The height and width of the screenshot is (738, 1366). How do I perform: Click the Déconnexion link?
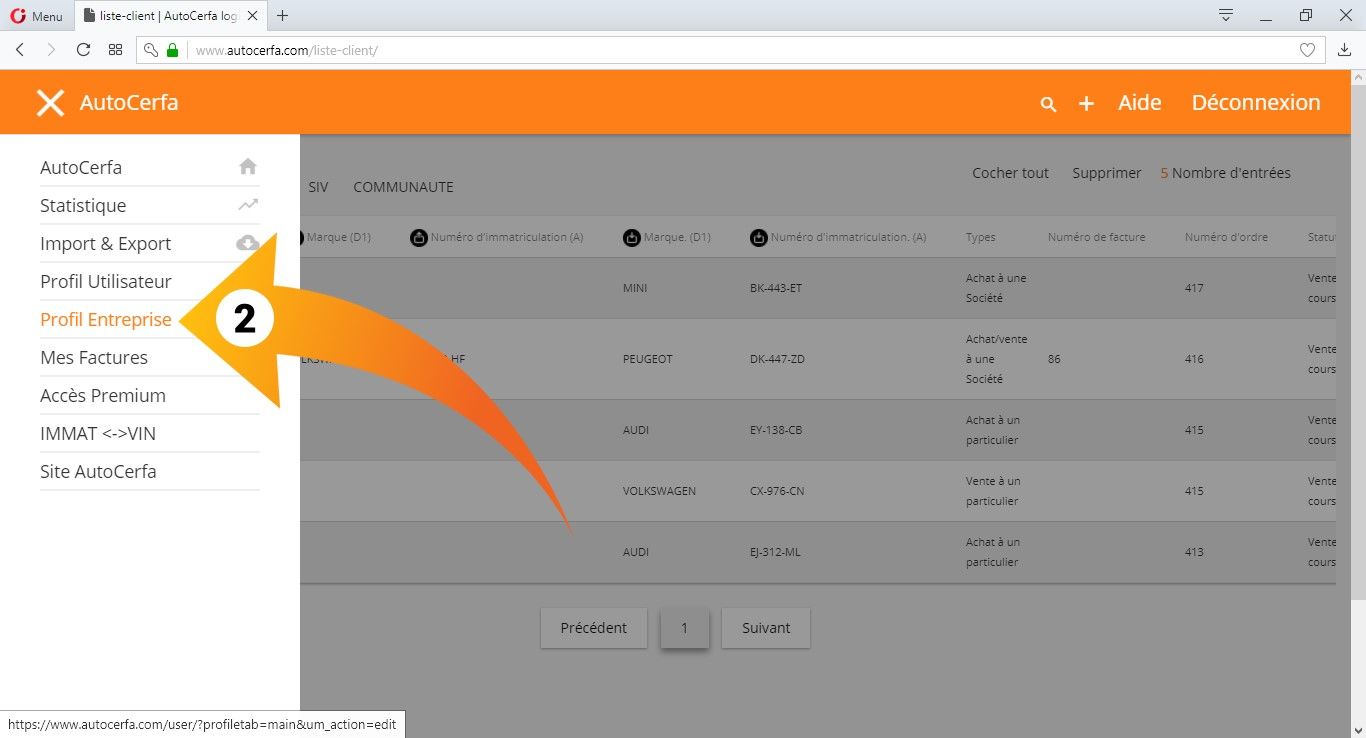pyautogui.click(x=1255, y=103)
